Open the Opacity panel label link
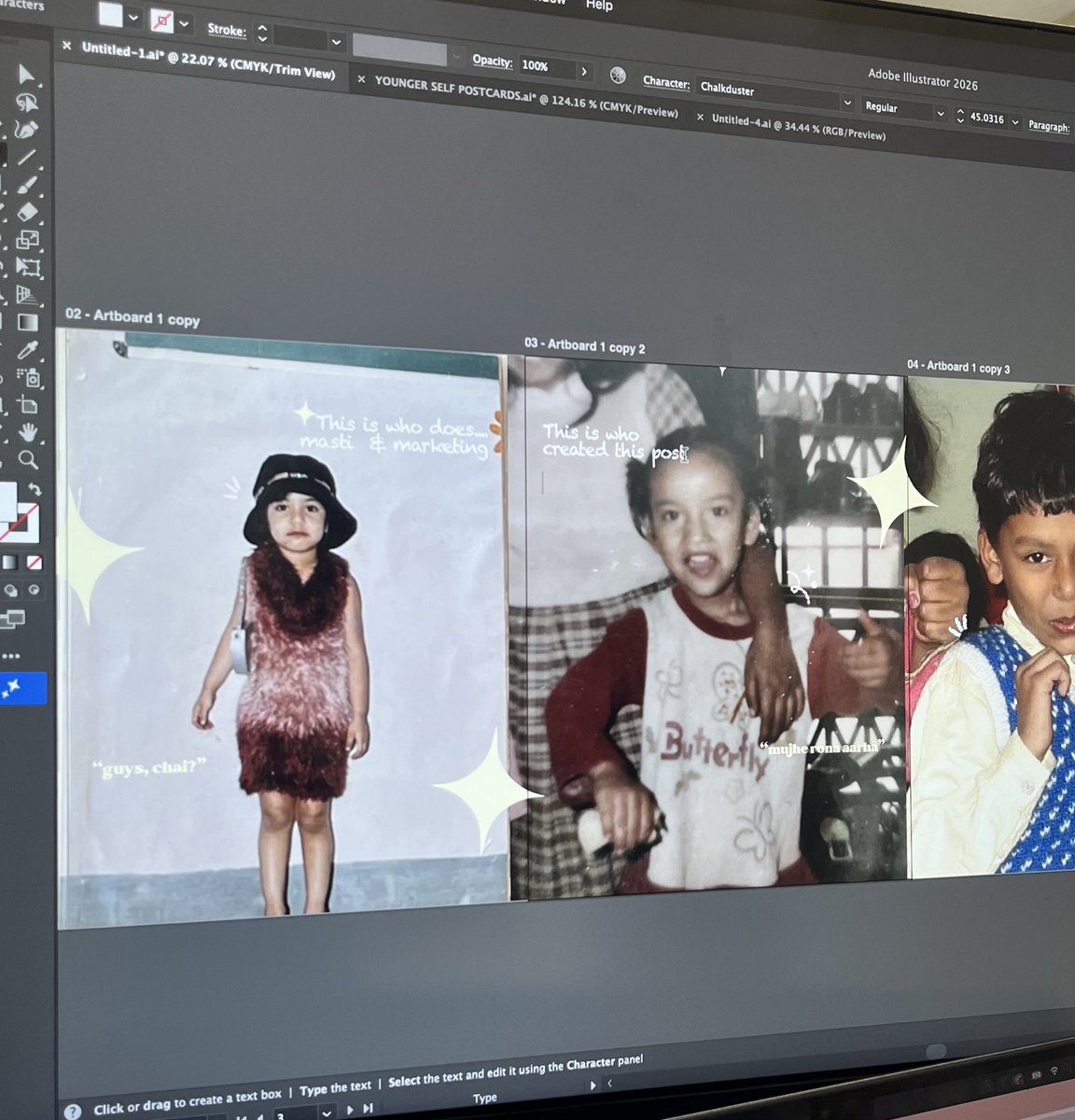The height and width of the screenshot is (1120, 1075). coord(492,61)
